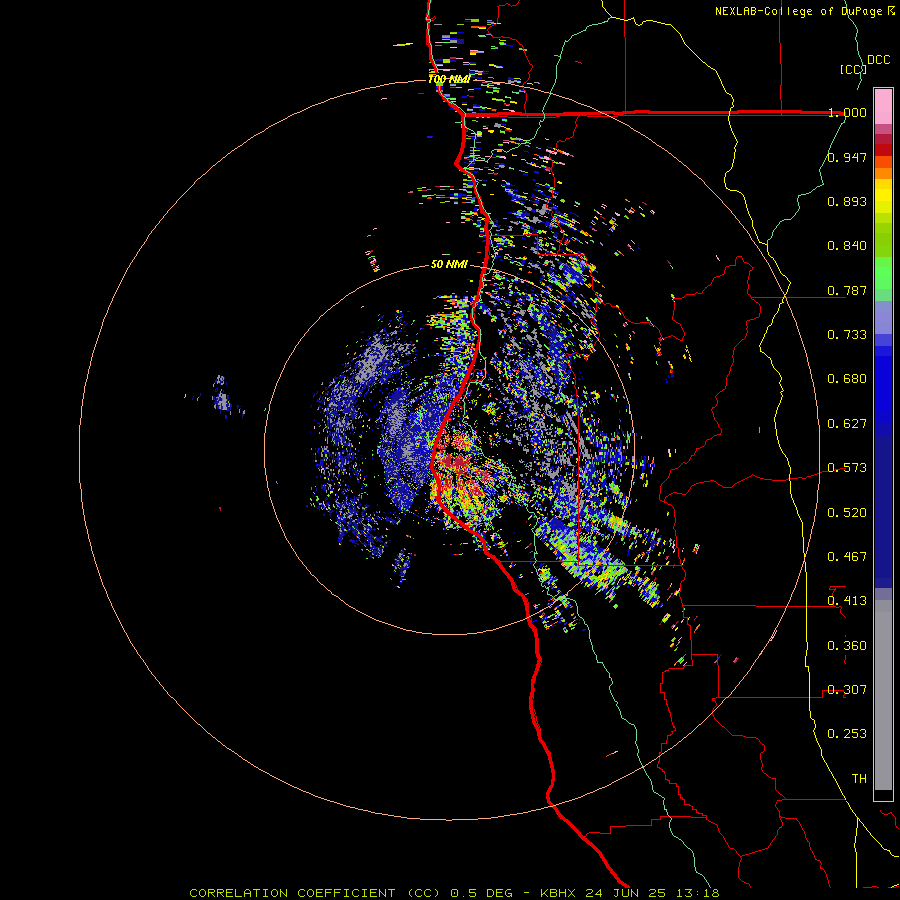Image resolution: width=900 pixels, height=900 pixels.
Task: Pick the dark red band of the color bar
Action: [x=883, y=149]
